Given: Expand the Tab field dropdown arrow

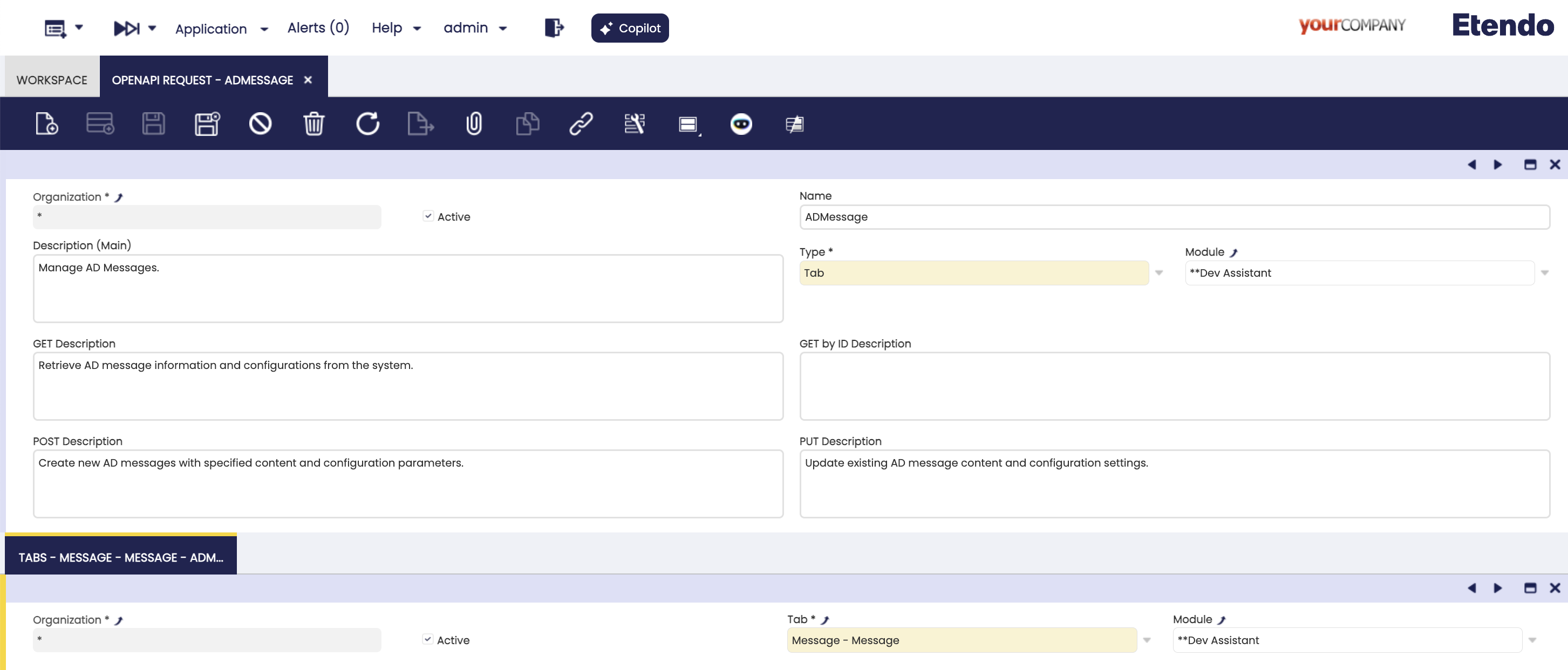Looking at the screenshot, I should point(1147,640).
